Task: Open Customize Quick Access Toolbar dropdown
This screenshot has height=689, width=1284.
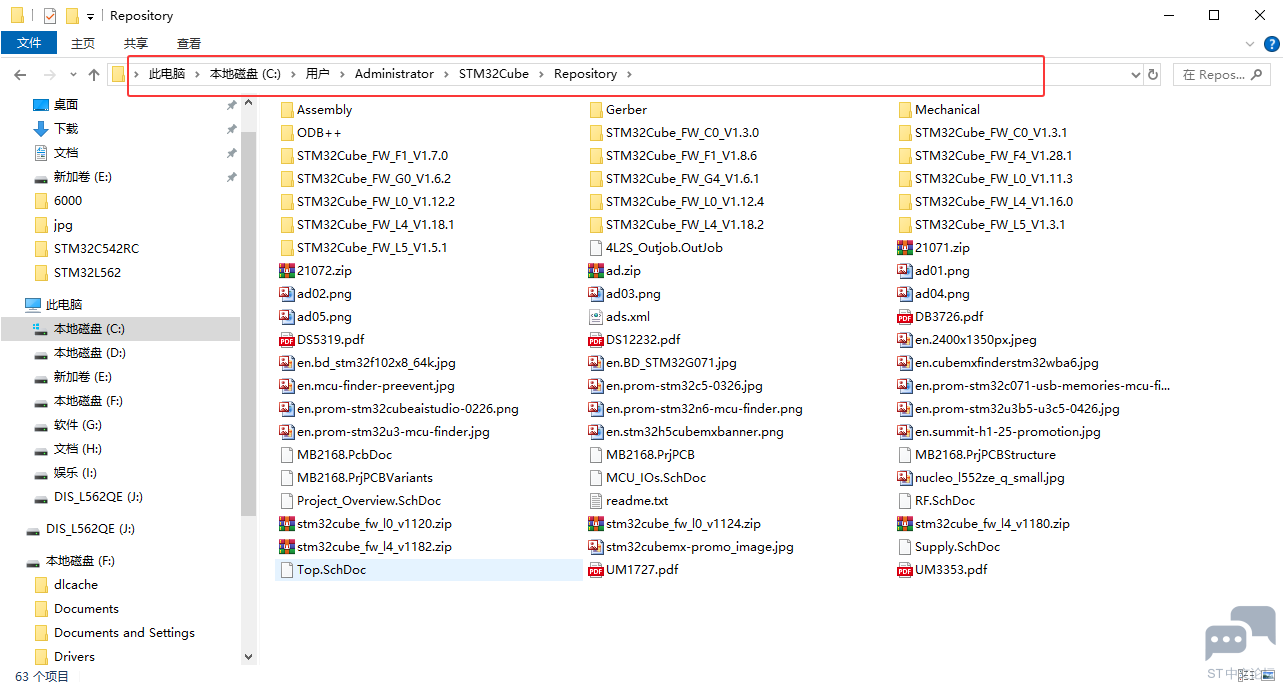Action: (x=91, y=16)
